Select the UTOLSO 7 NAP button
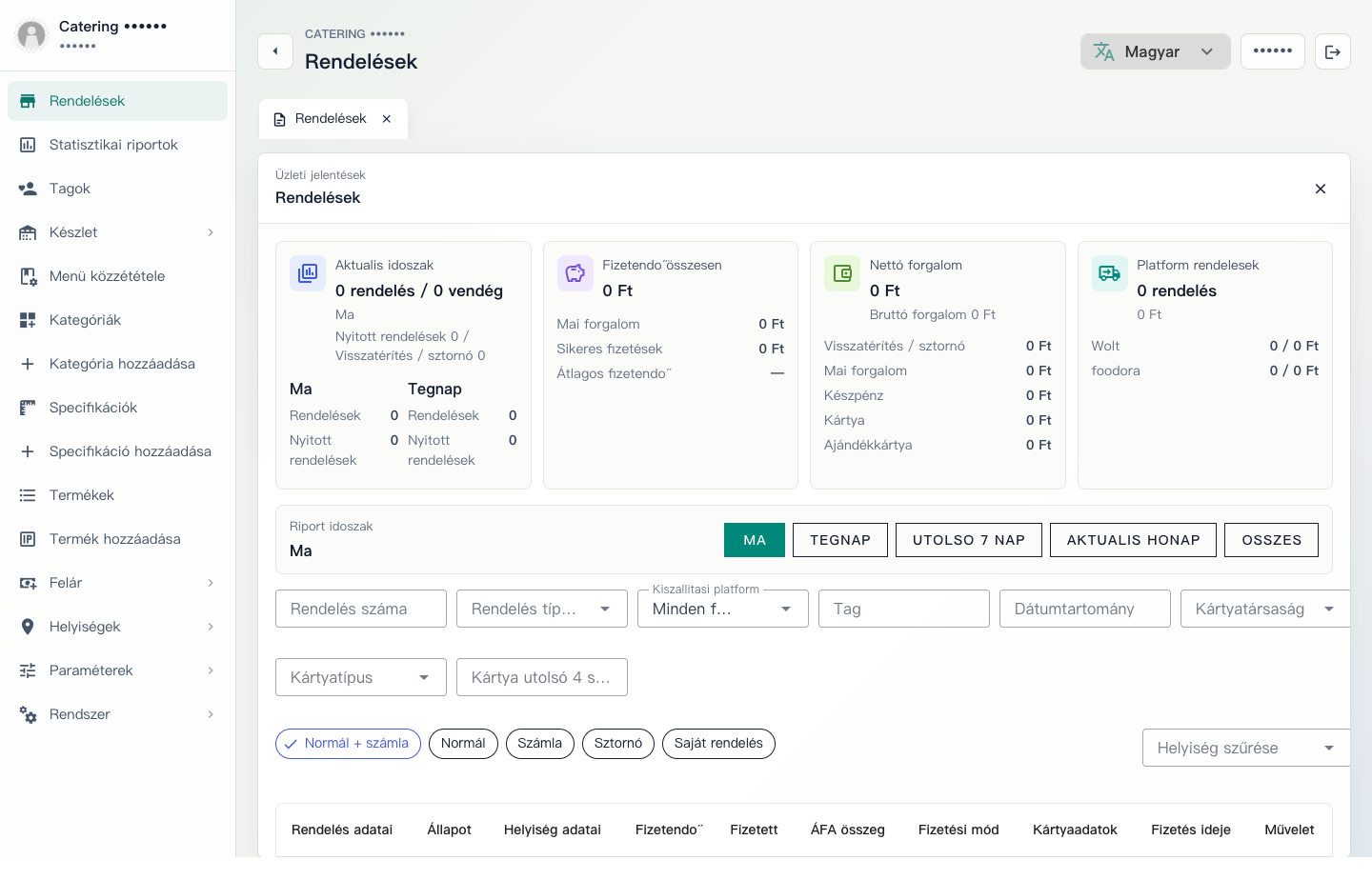The height and width of the screenshot is (880, 1372). coord(969,540)
